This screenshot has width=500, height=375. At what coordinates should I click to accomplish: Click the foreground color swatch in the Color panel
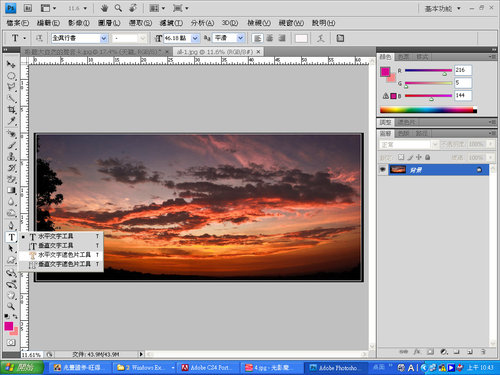pyautogui.click(x=385, y=71)
